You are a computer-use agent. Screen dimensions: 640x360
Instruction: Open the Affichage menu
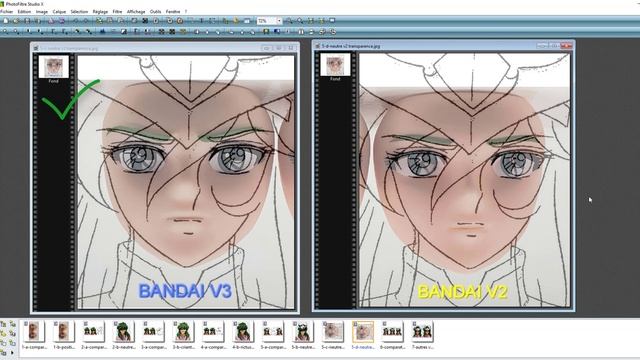[136, 11]
